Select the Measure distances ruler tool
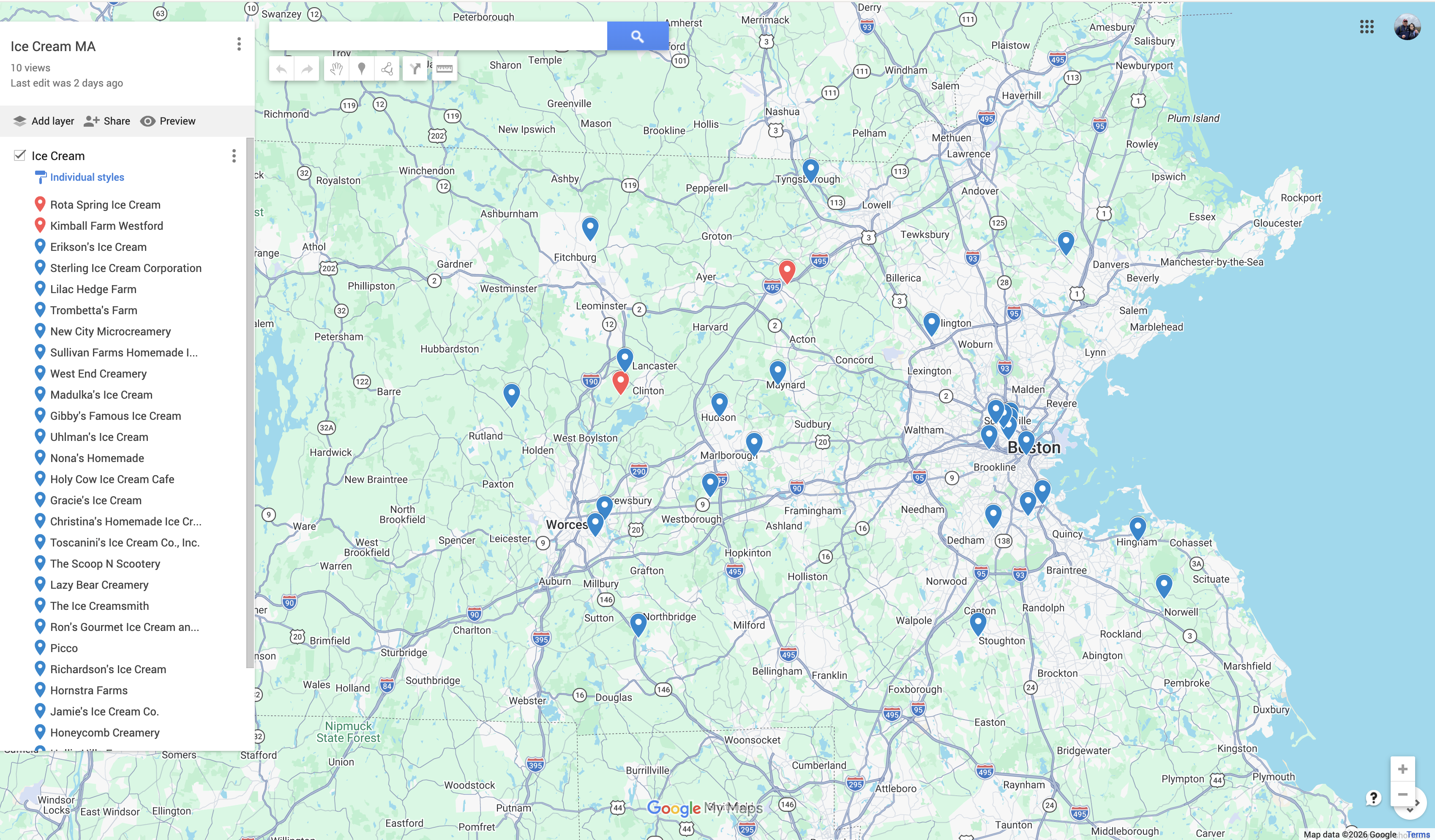The width and height of the screenshot is (1435, 840). click(444, 69)
